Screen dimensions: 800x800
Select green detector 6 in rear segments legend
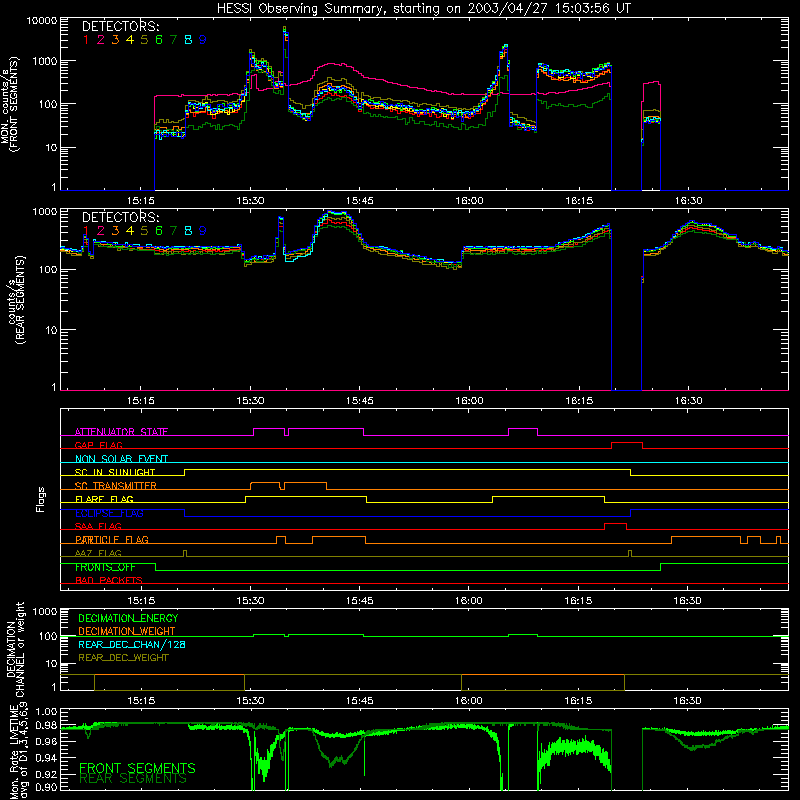tap(159, 231)
